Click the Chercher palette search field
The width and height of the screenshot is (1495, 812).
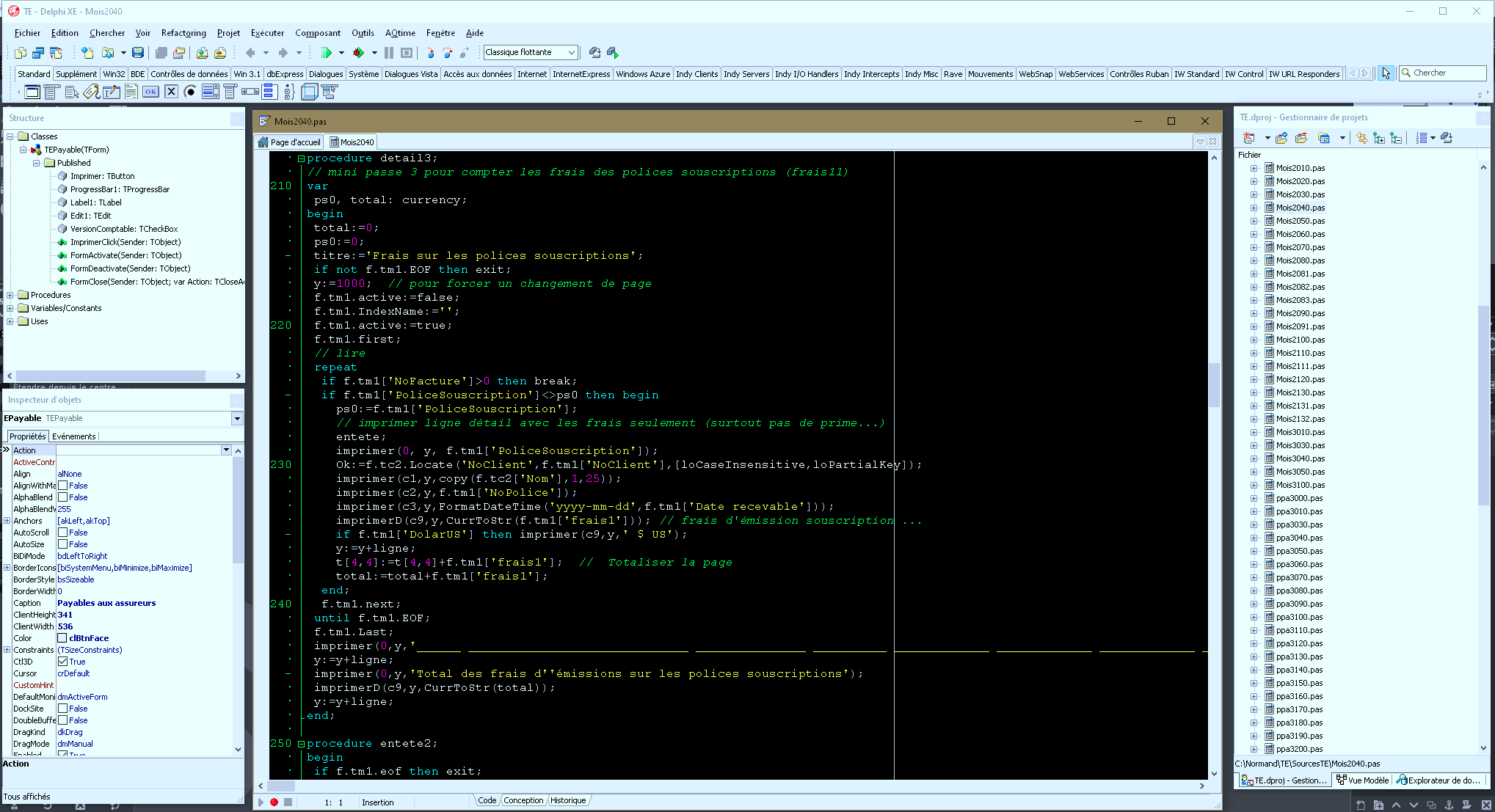[1443, 73]
